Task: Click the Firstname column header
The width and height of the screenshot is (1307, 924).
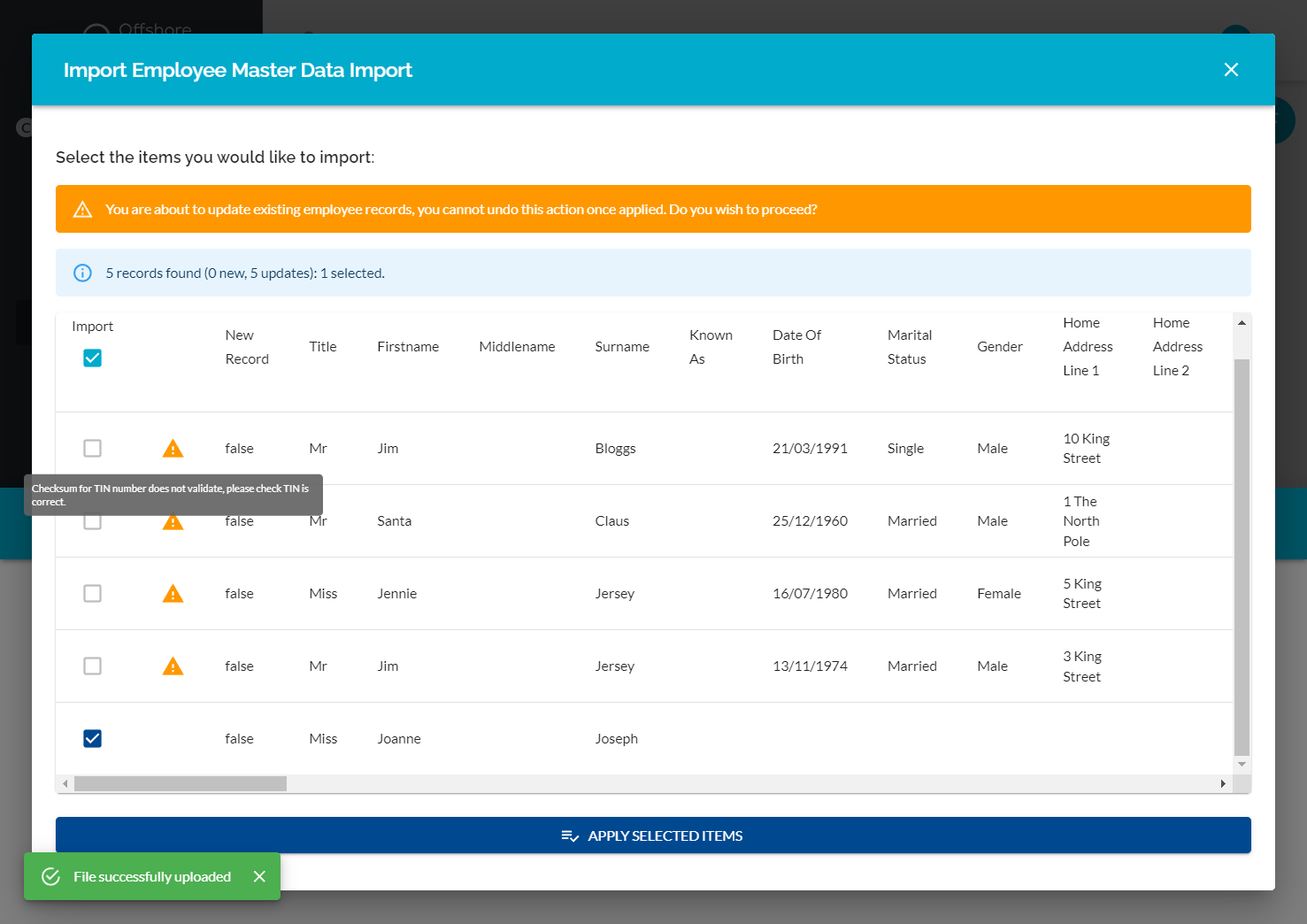Action: (x=408, y=347)
